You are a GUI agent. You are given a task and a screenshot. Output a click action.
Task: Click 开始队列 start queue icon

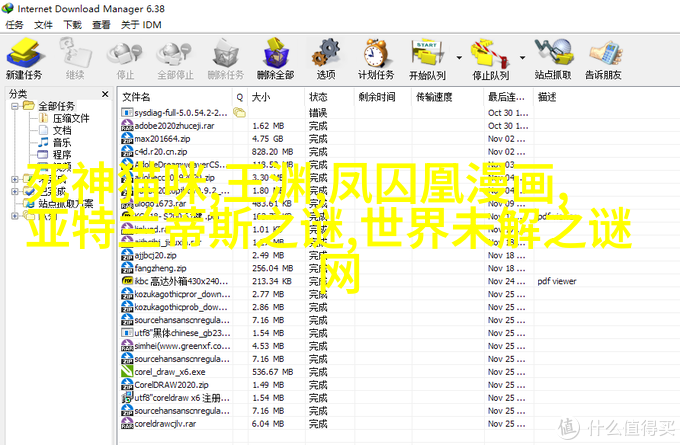click(x=427, y=52)
